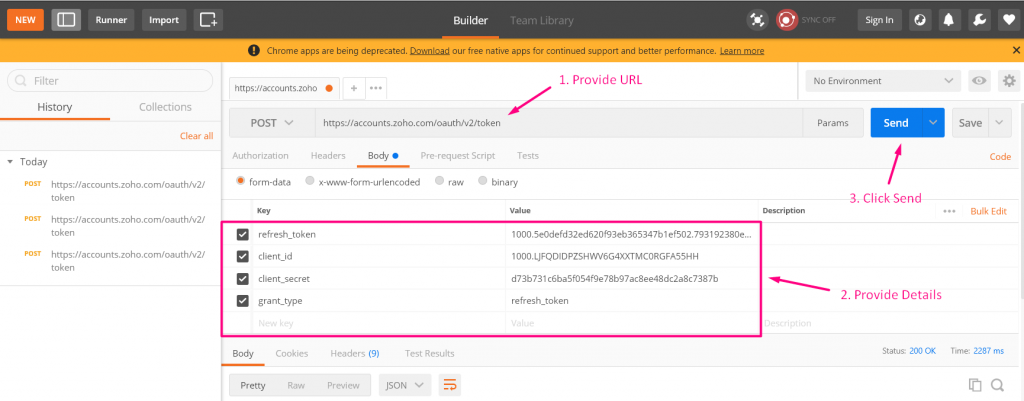Open the response Cookies tab
Viewport: 1024px width, 401px height.
(291, 353)
